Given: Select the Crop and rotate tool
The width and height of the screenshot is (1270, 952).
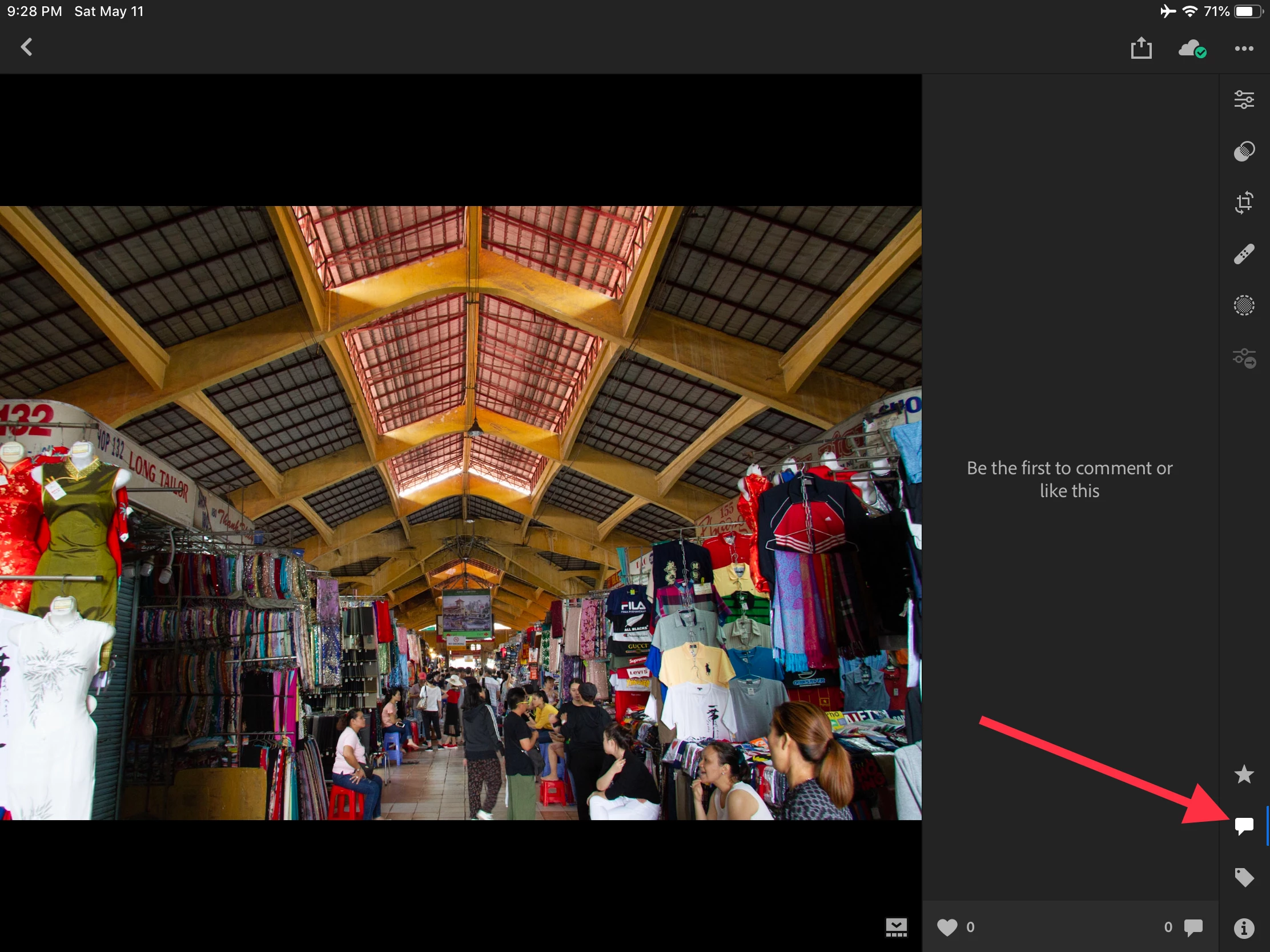Looking at the screenshot, I should (1244, 203).
